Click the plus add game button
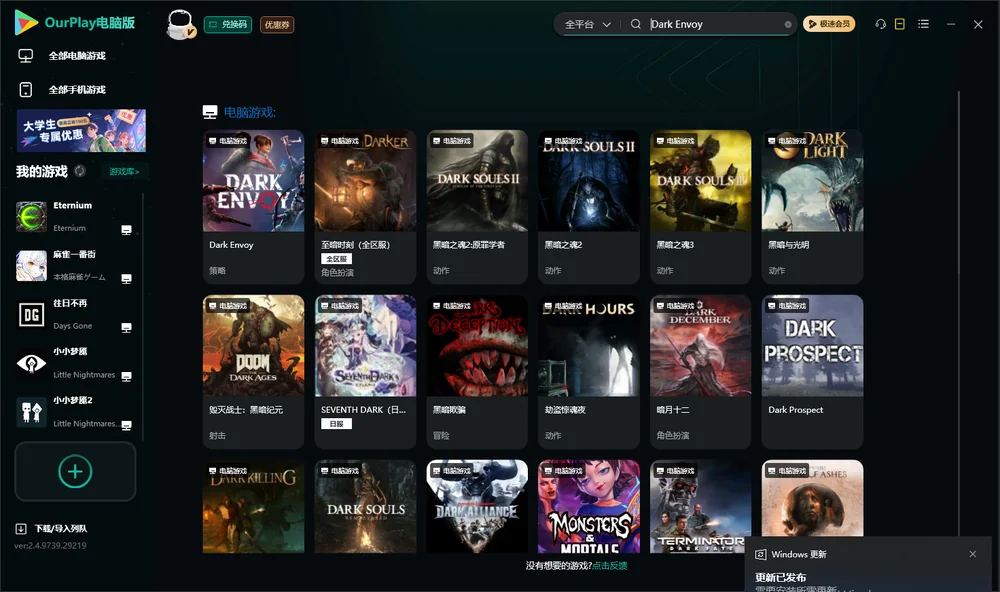 pyautogui.click(x=75, y=471)
